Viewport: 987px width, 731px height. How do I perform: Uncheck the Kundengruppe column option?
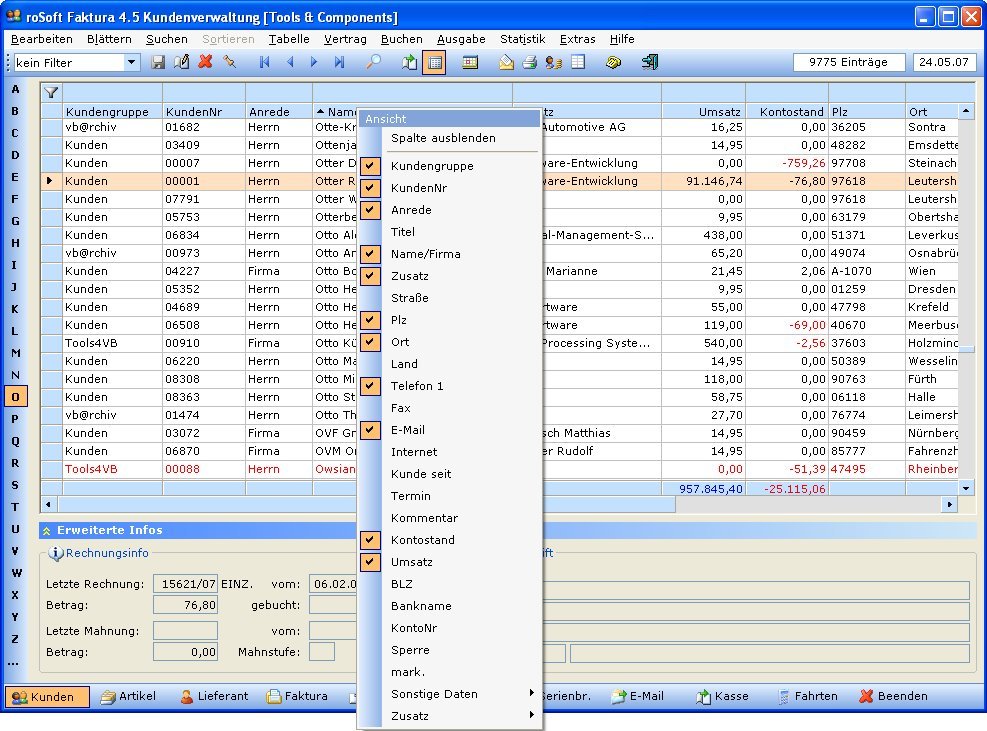[432, 166]
